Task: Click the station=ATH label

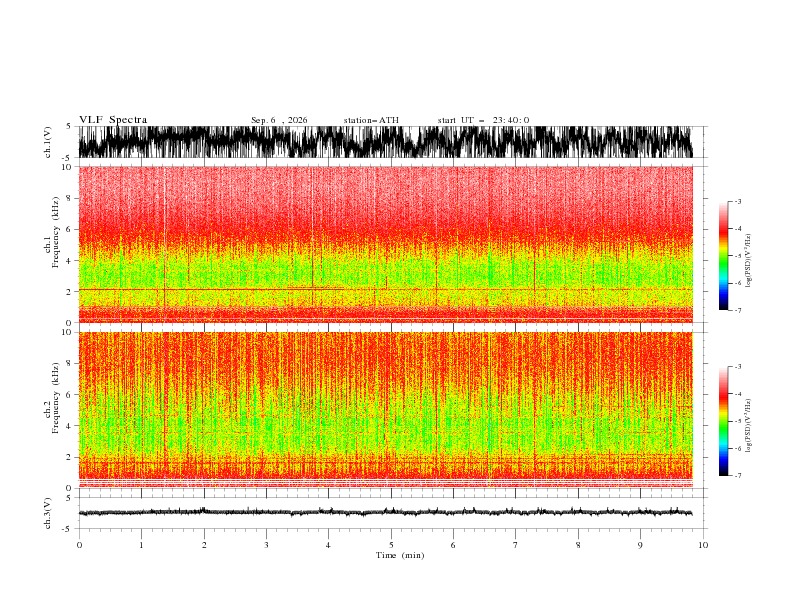Action: pyautogui.click(x=371, y=120)
